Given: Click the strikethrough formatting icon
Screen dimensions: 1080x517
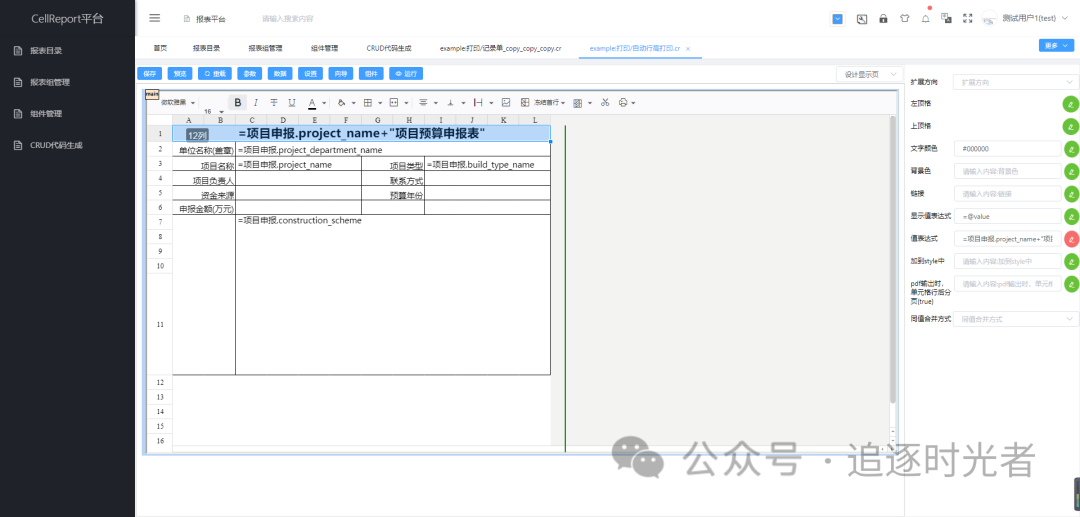Looking at the screenshot, I should 274,102.
